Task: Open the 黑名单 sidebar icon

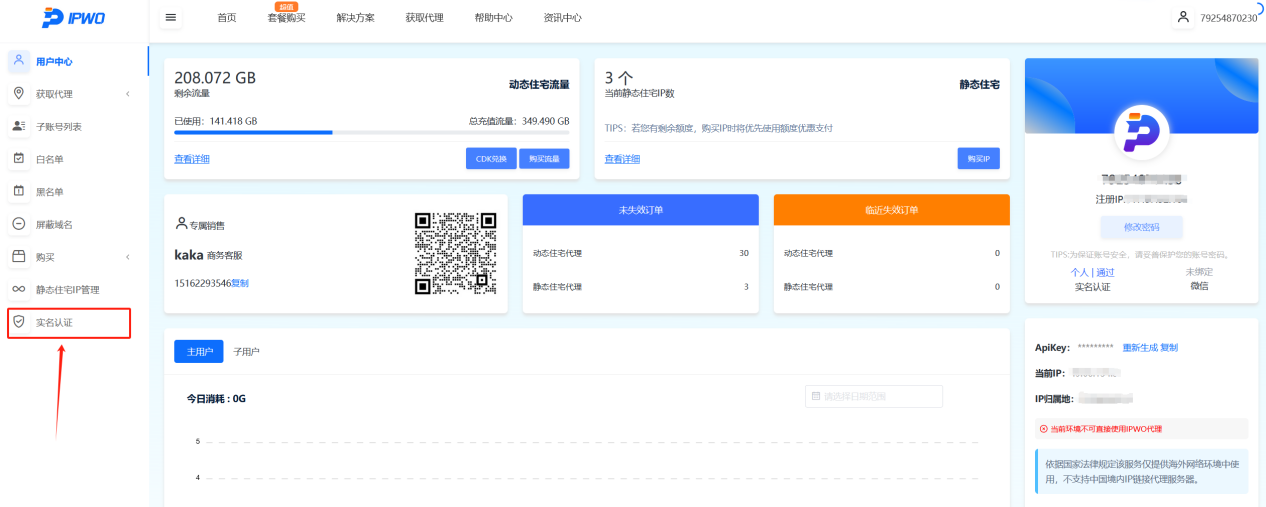Action: pyautogui.click(x=18, y=191)
